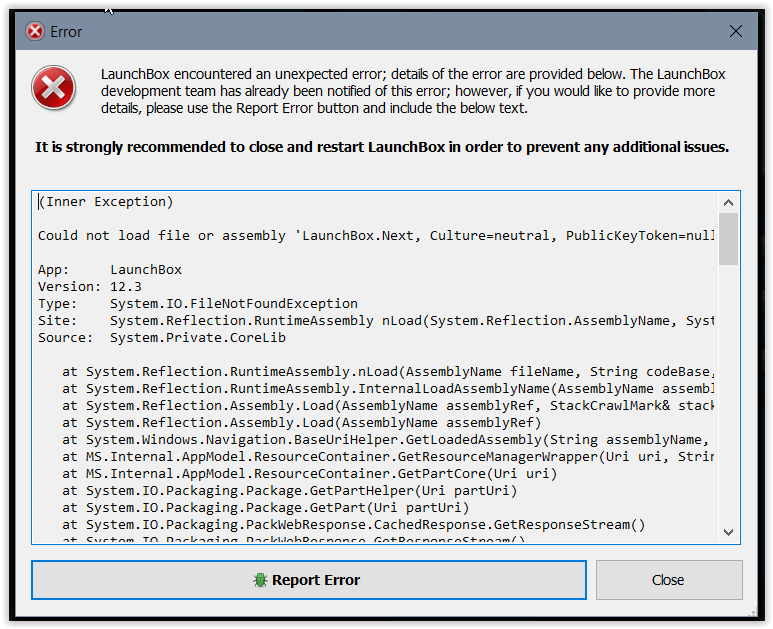Screen dimensions: 773x629
Task: Click the scroll down arrow in error details
Action: [x=728, y=532]
